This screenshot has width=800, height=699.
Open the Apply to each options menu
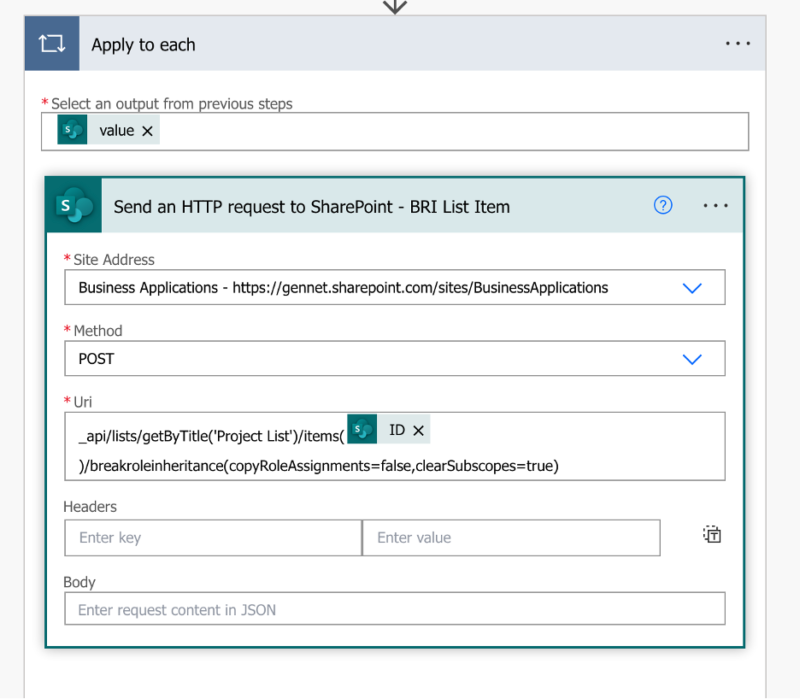coord(738,43)
